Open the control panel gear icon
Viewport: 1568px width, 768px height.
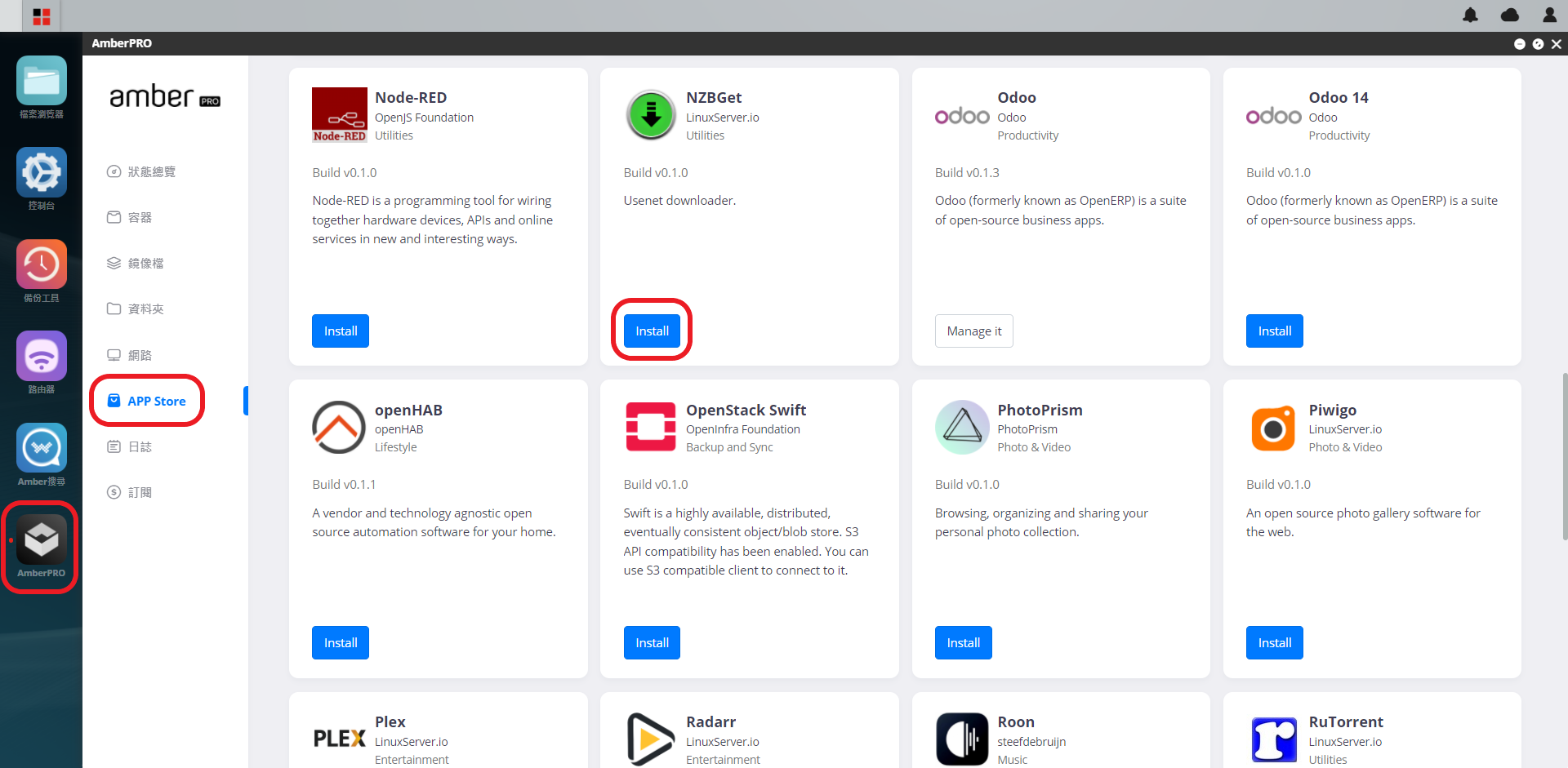pos(42,173)
